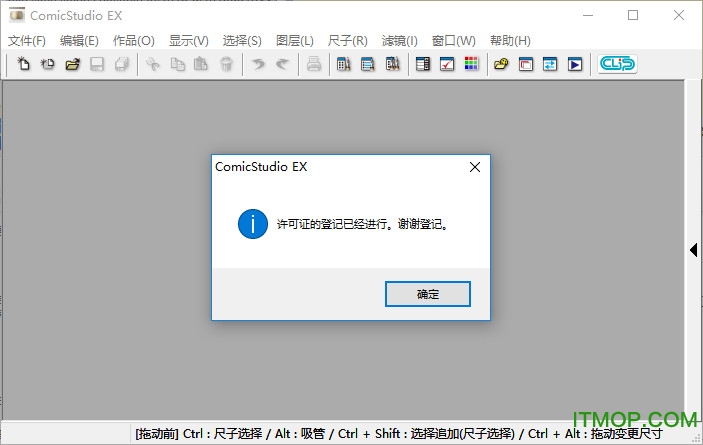This screenshot has height=445, width=703.
Task: Expand the side panel with black arrow
Action: click(x=693, y=250)
